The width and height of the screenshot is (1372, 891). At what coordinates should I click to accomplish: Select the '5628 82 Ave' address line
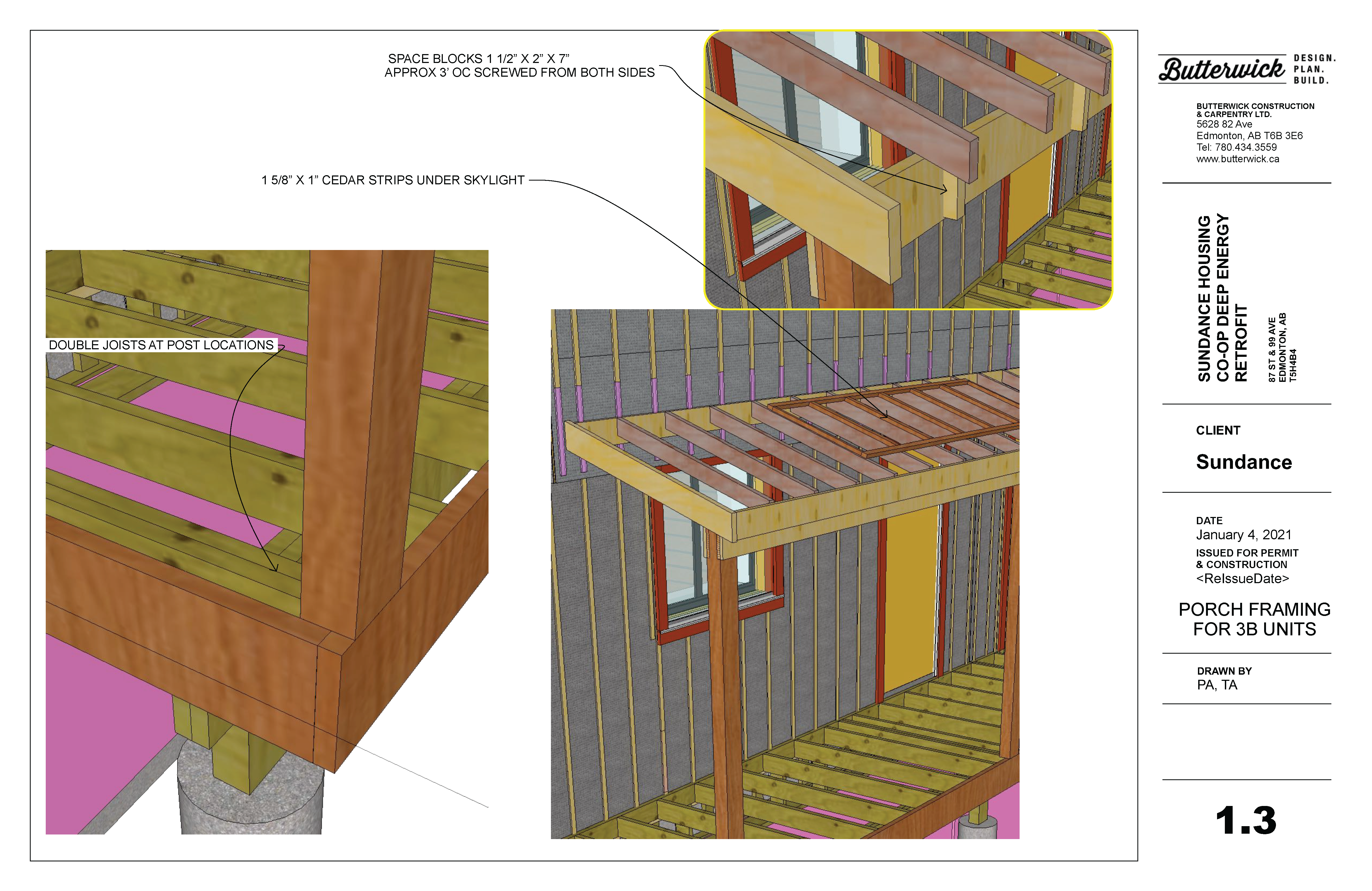[x=1224, y=125]
